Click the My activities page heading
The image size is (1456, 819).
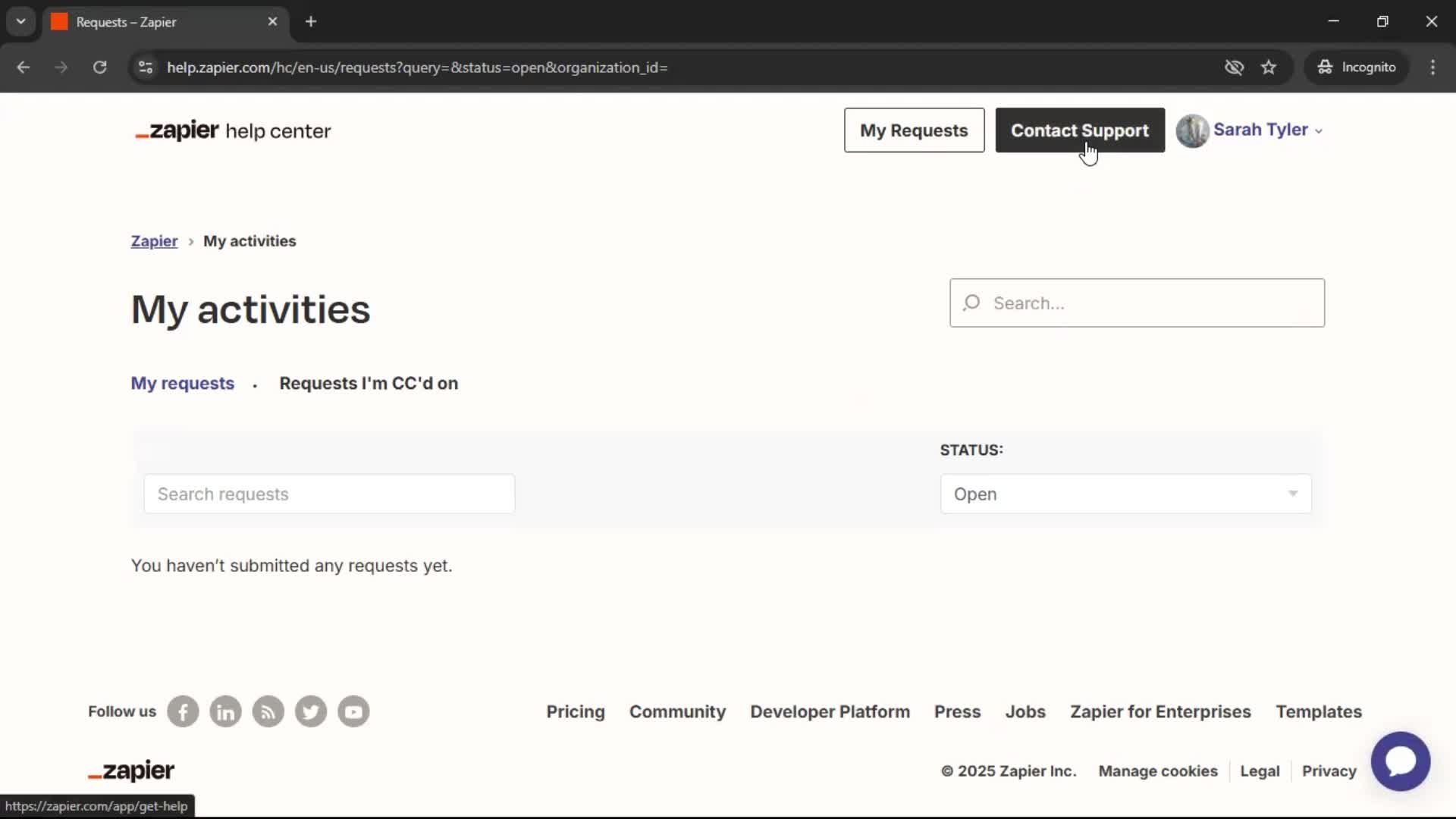coord(250,309)
